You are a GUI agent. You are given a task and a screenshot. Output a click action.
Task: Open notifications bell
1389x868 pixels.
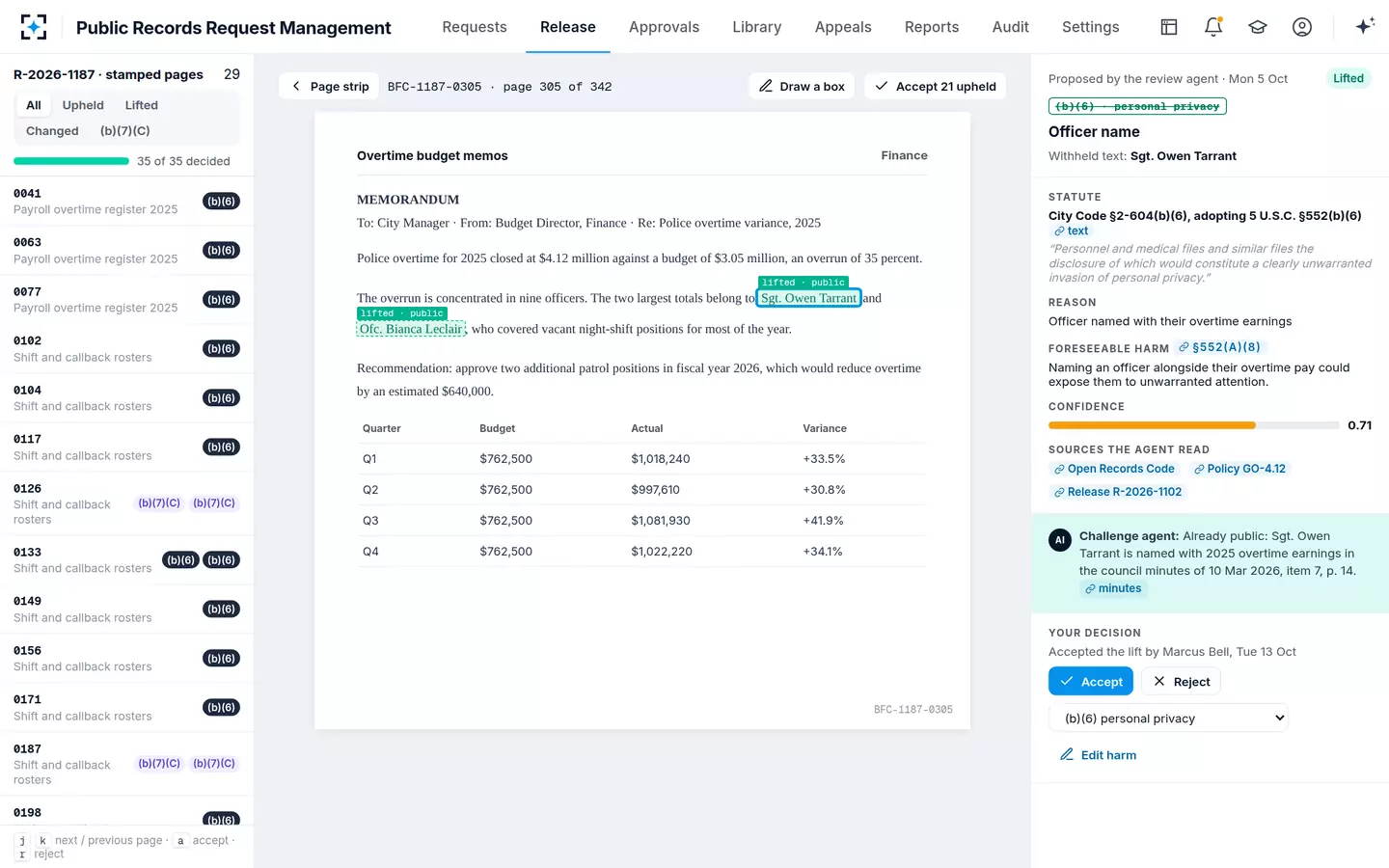(x=1213, y=27)
